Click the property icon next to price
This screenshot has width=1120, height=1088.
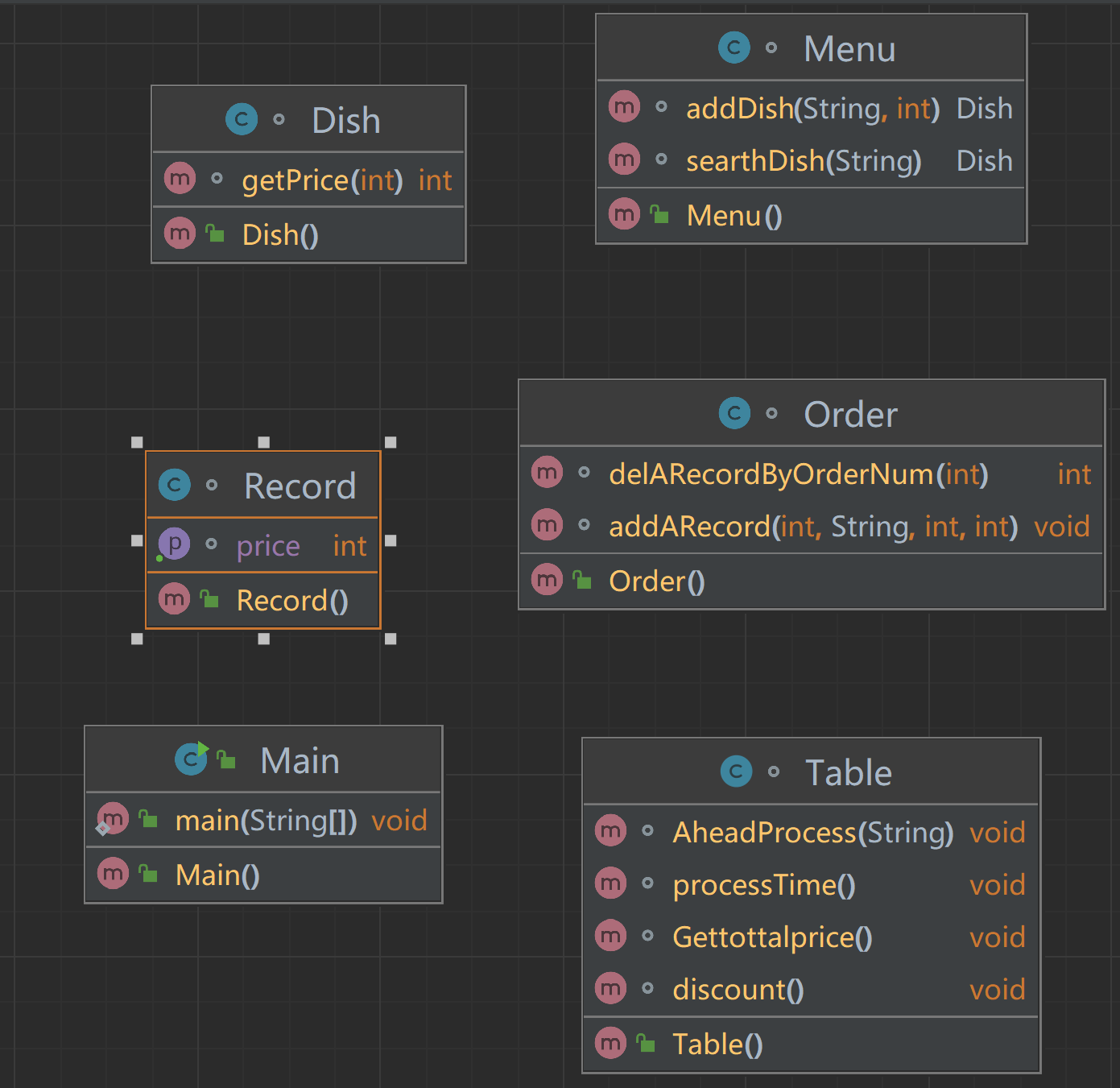click(174, 545)
